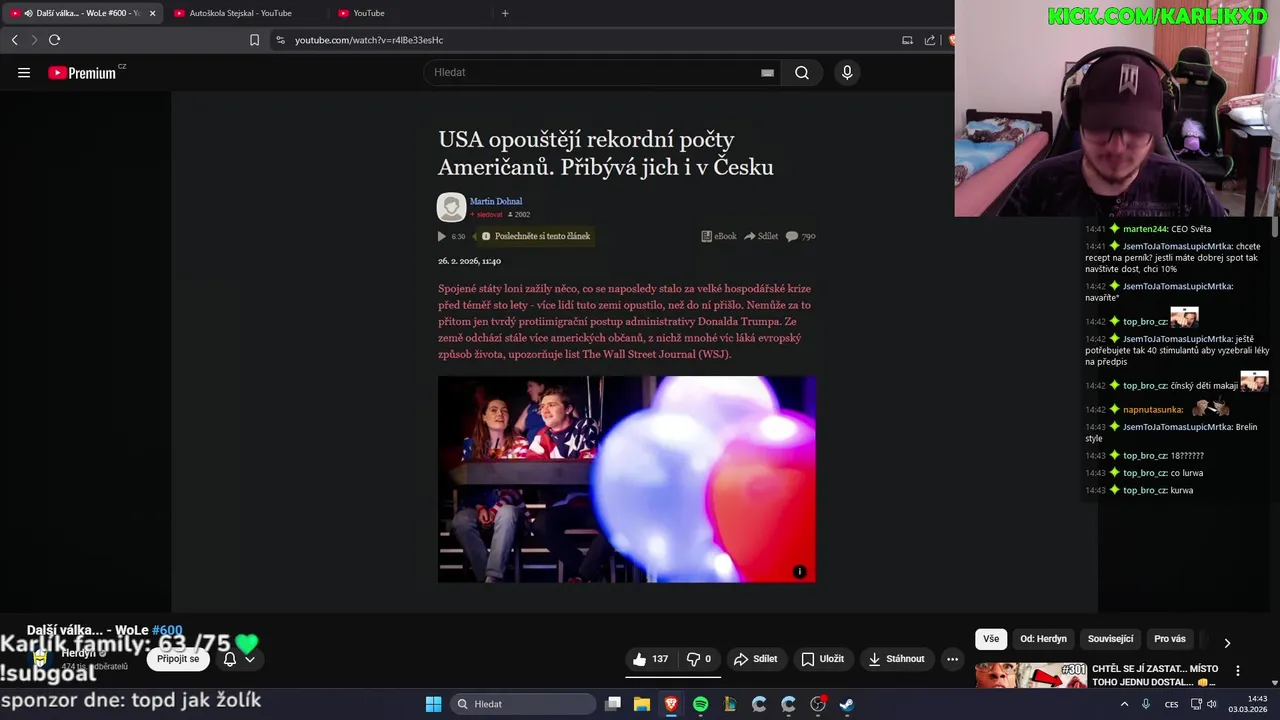Open on-screen keyboard icon in search box
1280x720 pixels.
tap(767, 73)
